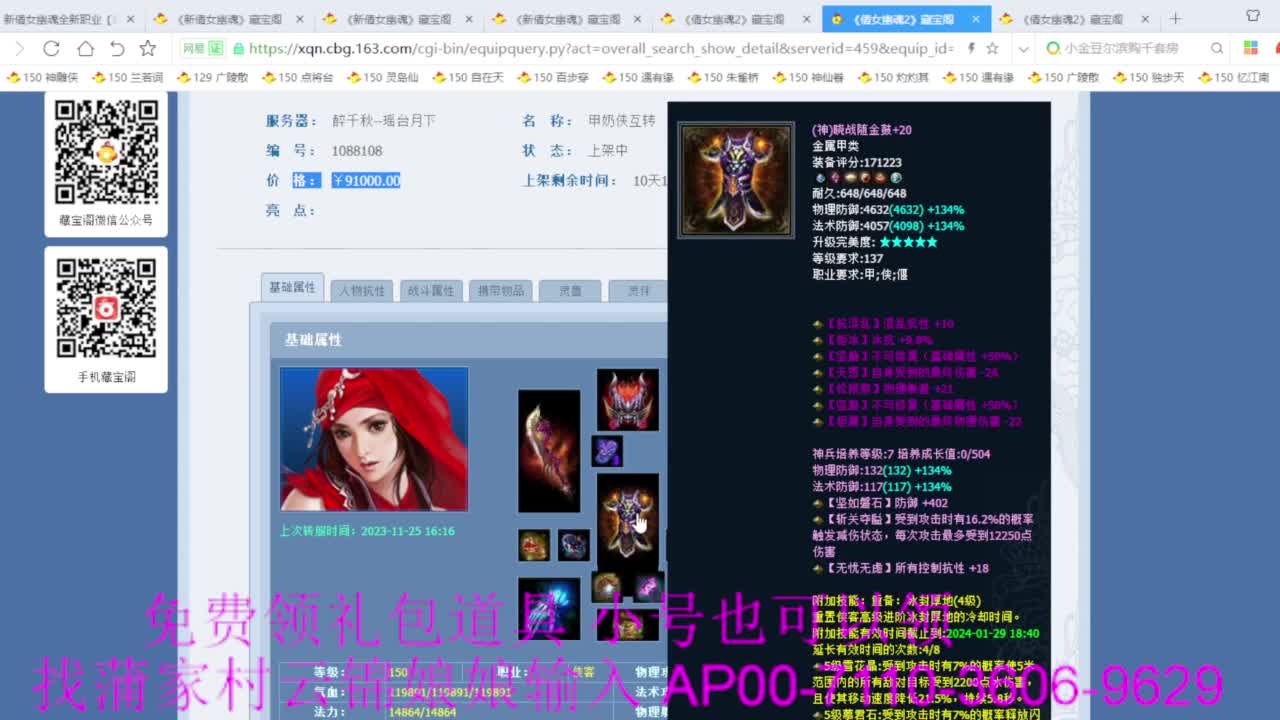Image resolution: width=1280 pixels, height=720 pixels.
Task: Switch to the 人物抗性 tab
Action: click(361, 290)
